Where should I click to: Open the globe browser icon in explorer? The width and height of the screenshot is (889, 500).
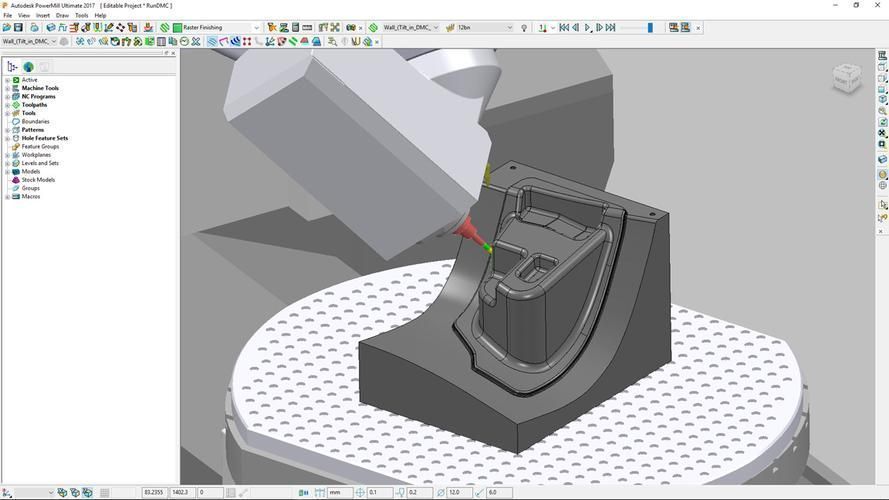point(28,66)
